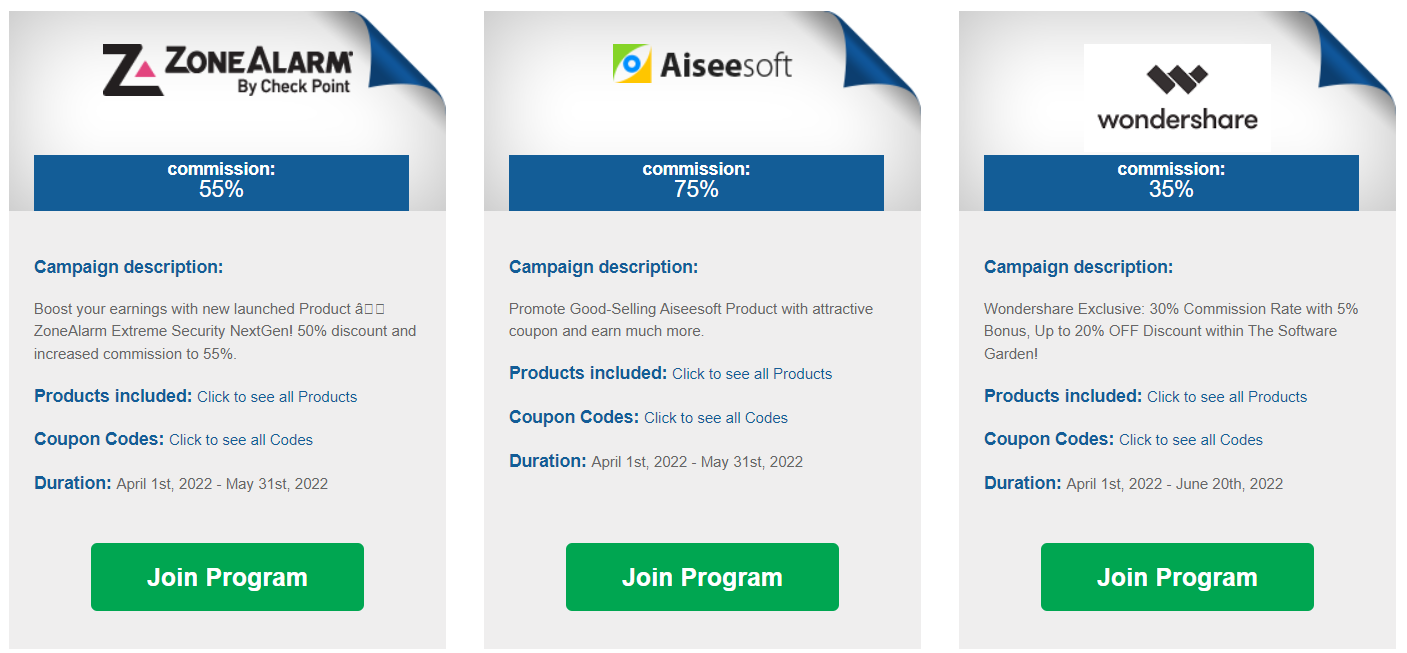Open Aiseesoft 'Click to see all Codes' link
The width and height of the screenshot is (1407, 653).
[x=716, y=418]
